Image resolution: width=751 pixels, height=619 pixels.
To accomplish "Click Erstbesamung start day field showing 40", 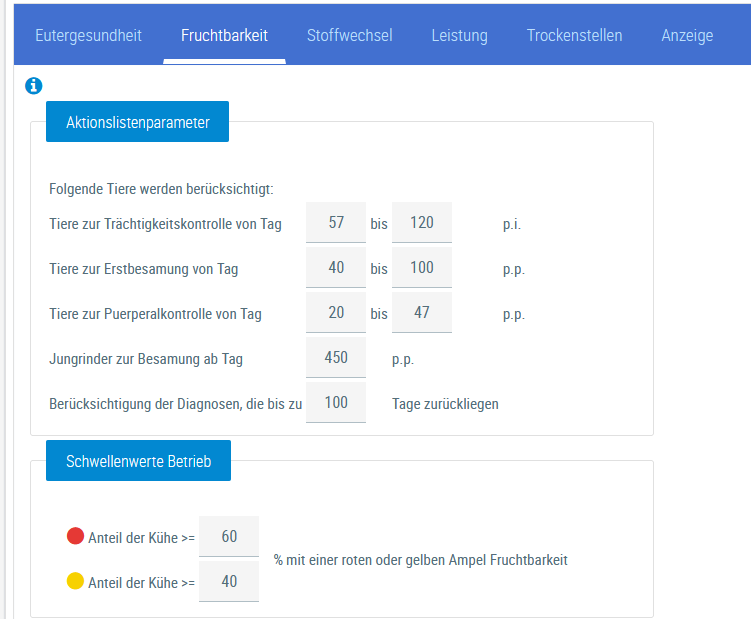I will [x=336, y=268].
